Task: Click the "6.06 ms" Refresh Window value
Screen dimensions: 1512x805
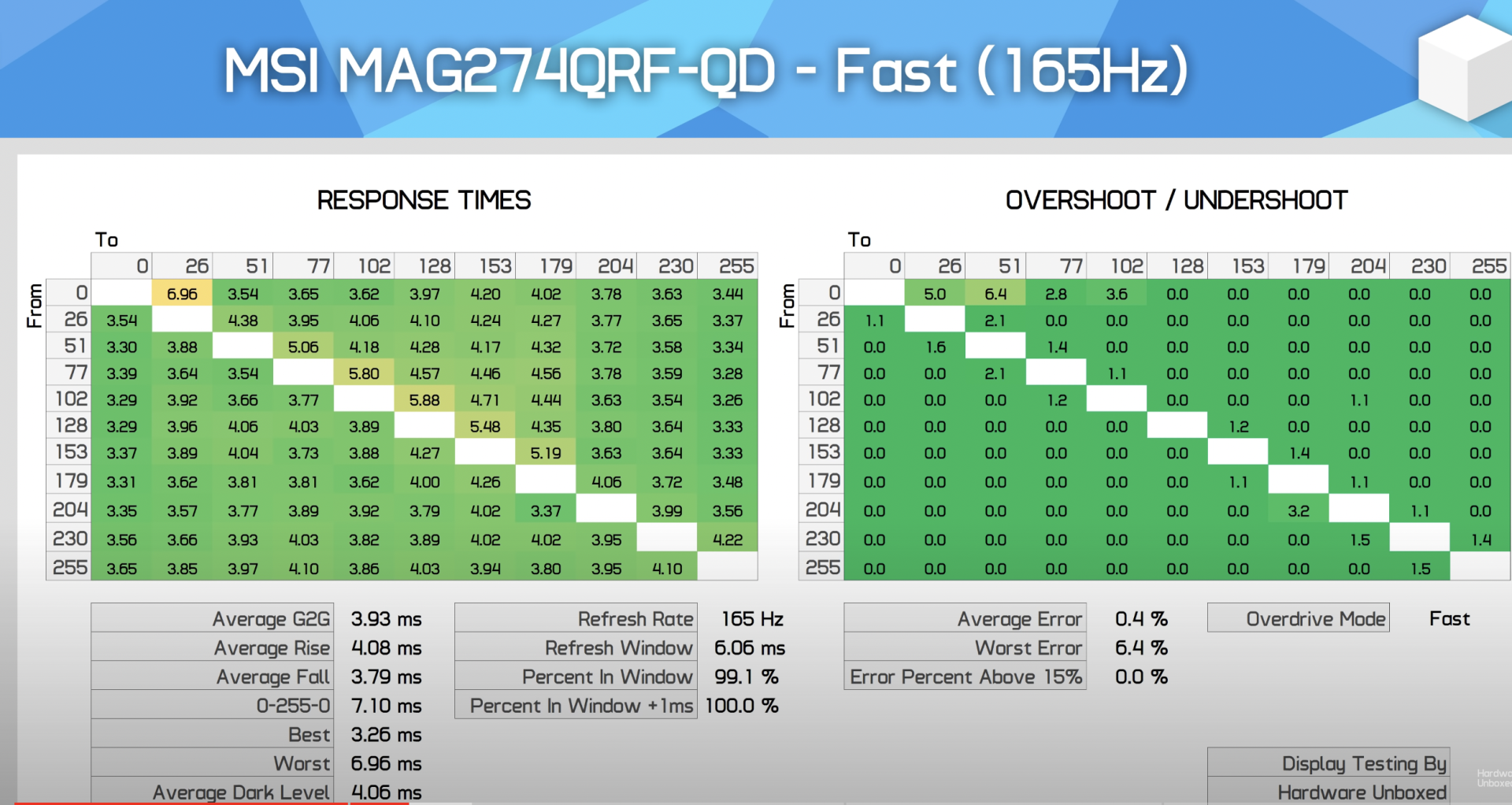Action: pos(750,648)
